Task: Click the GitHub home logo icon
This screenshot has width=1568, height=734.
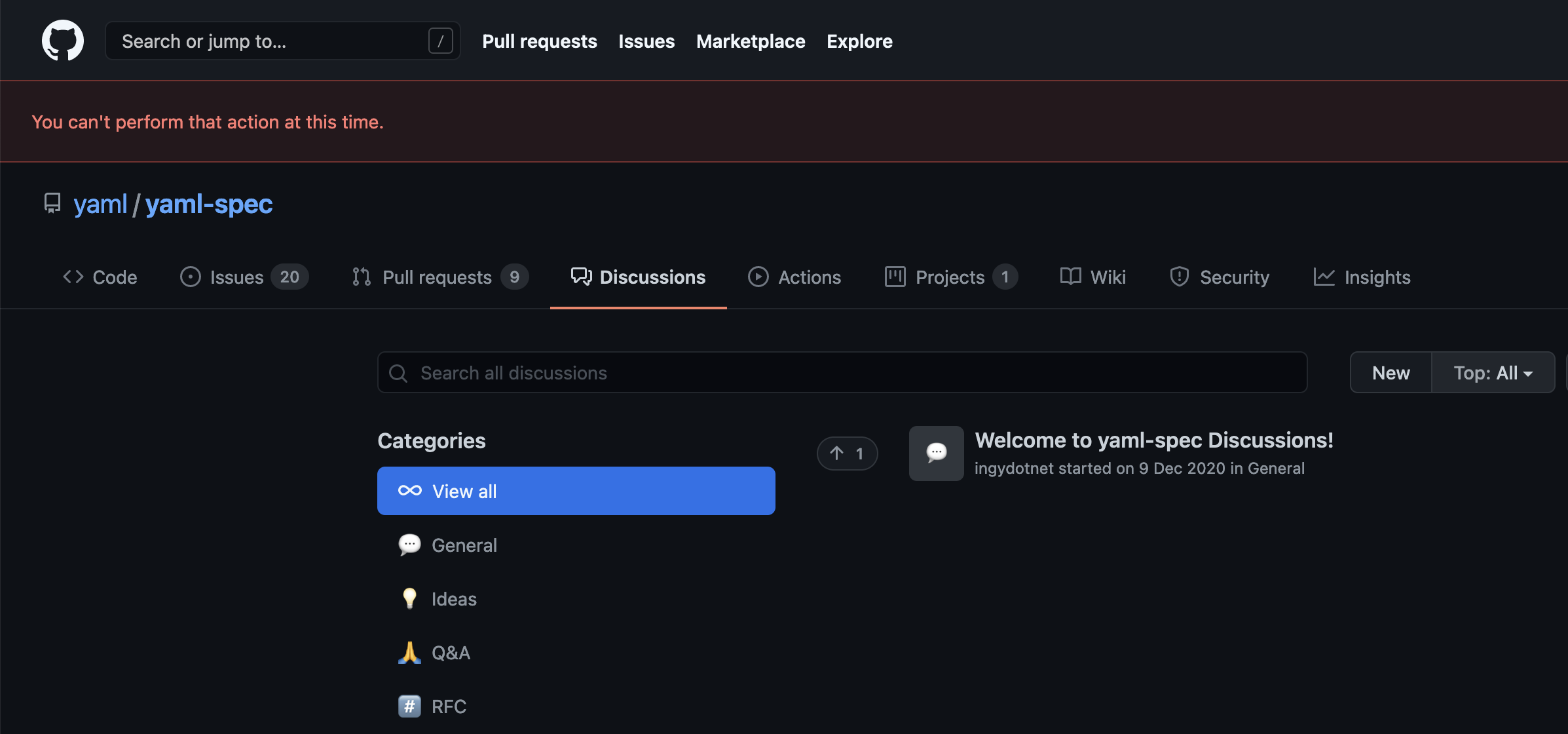Action: pyautogui.click(x=62, y=40)
